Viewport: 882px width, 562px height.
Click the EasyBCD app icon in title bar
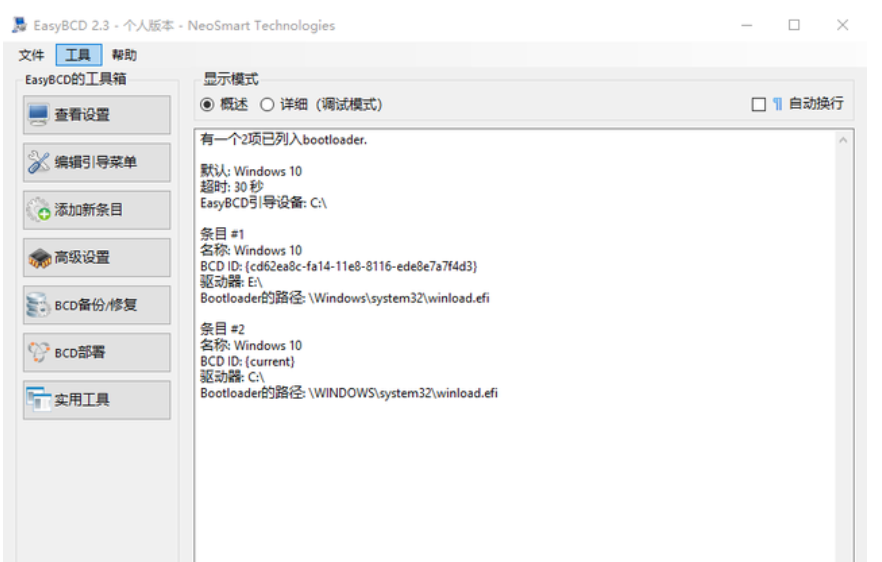[19, 25]
